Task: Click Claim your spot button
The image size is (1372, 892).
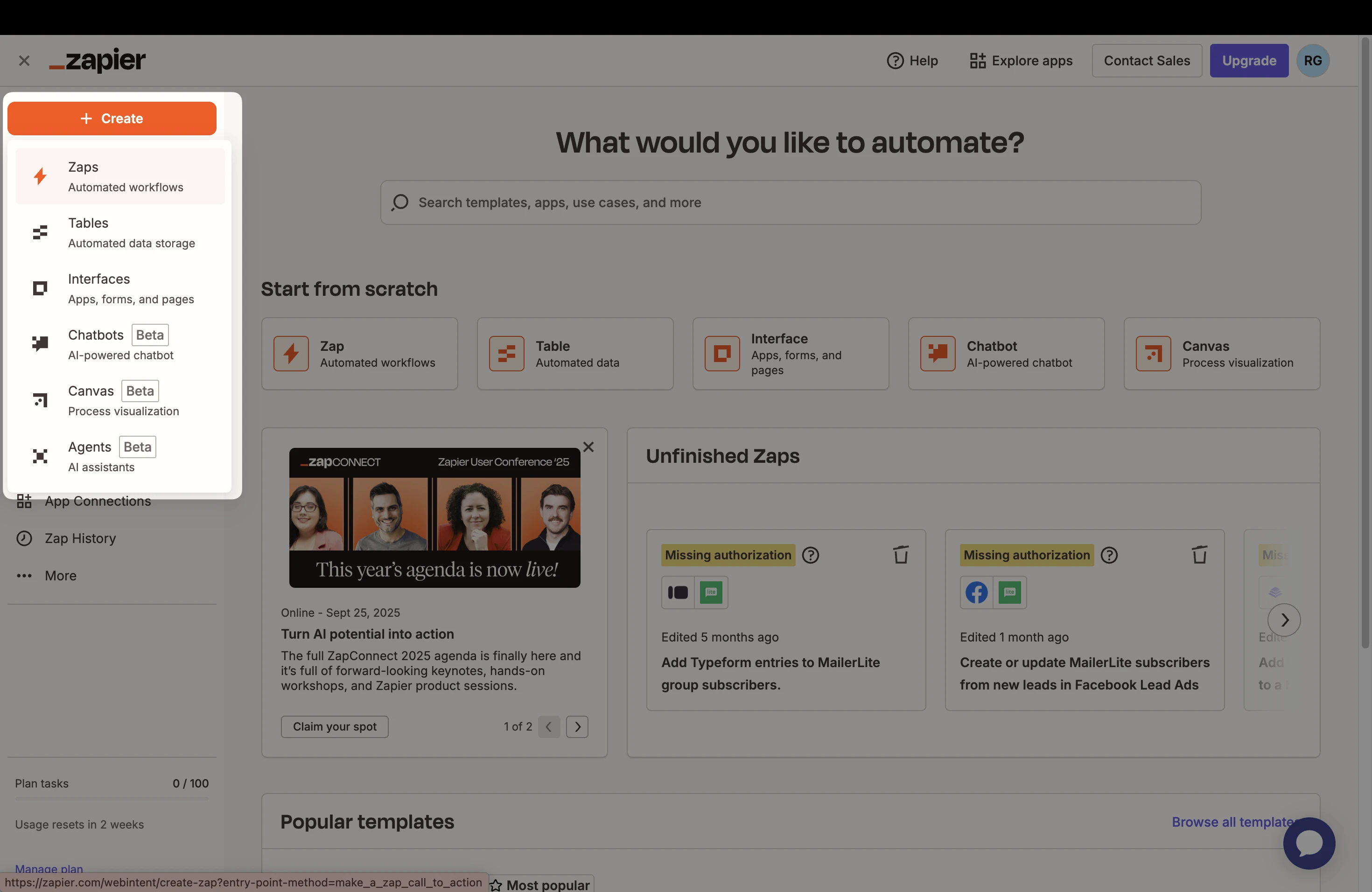Action: pos(334,727)
